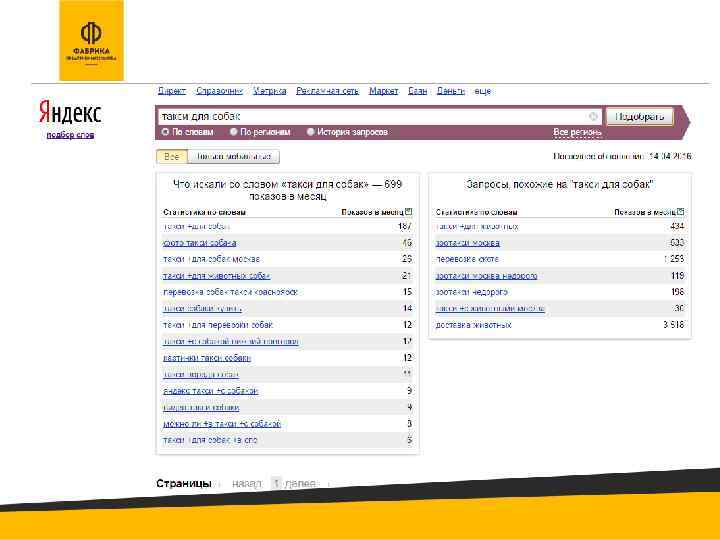Open the зоотакси москва недорого query link

[486, 276]
